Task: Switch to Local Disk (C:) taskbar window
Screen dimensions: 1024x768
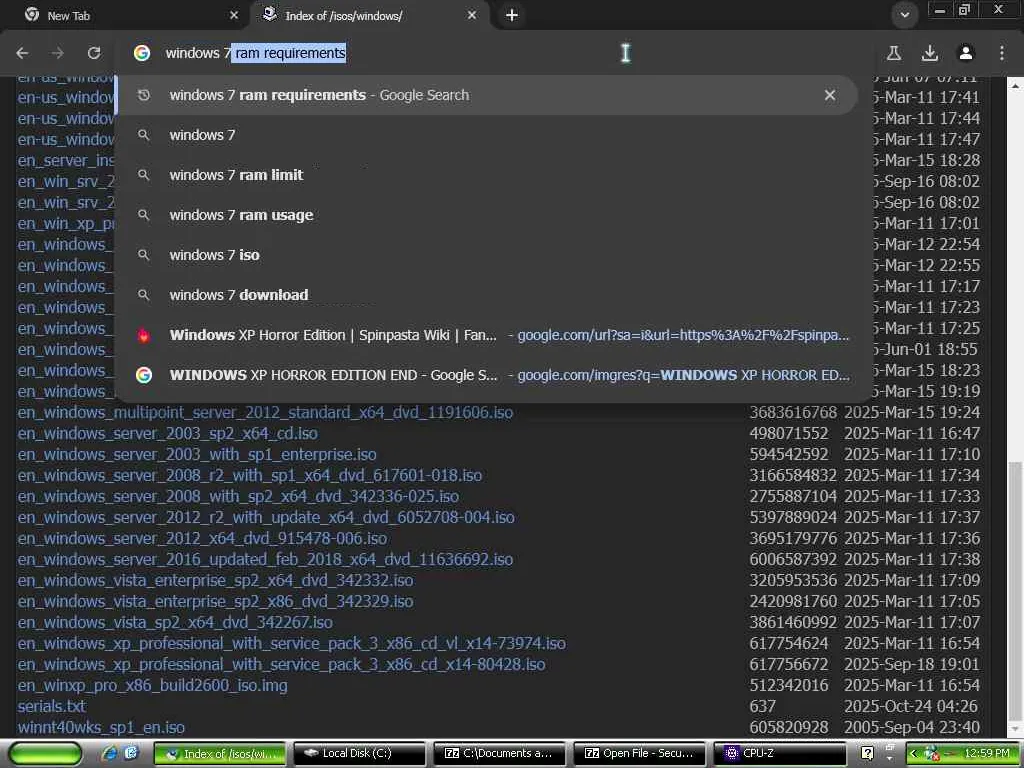Action: 360,754
